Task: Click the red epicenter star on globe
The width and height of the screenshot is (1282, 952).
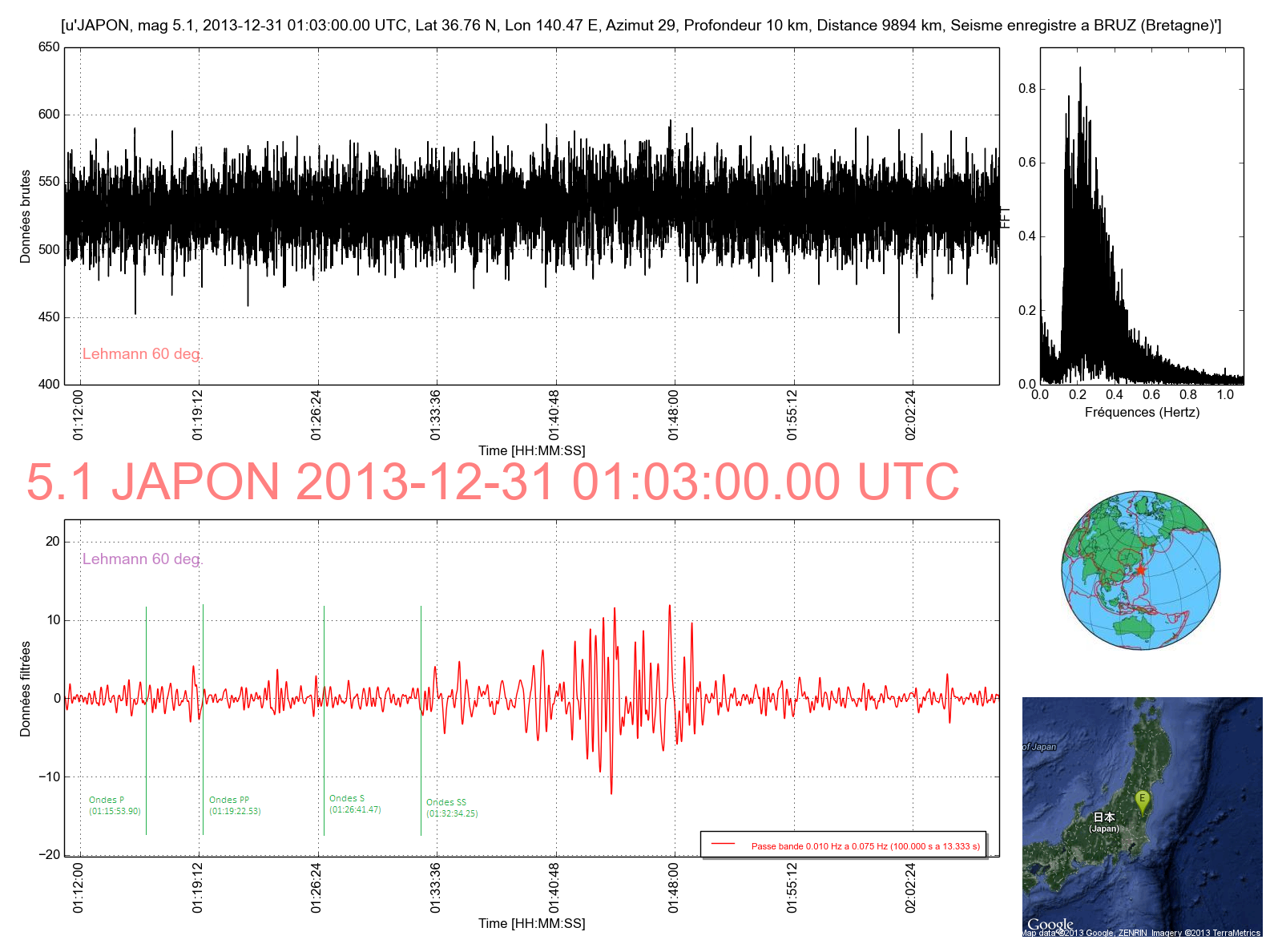Action: tap(1140, 571)
